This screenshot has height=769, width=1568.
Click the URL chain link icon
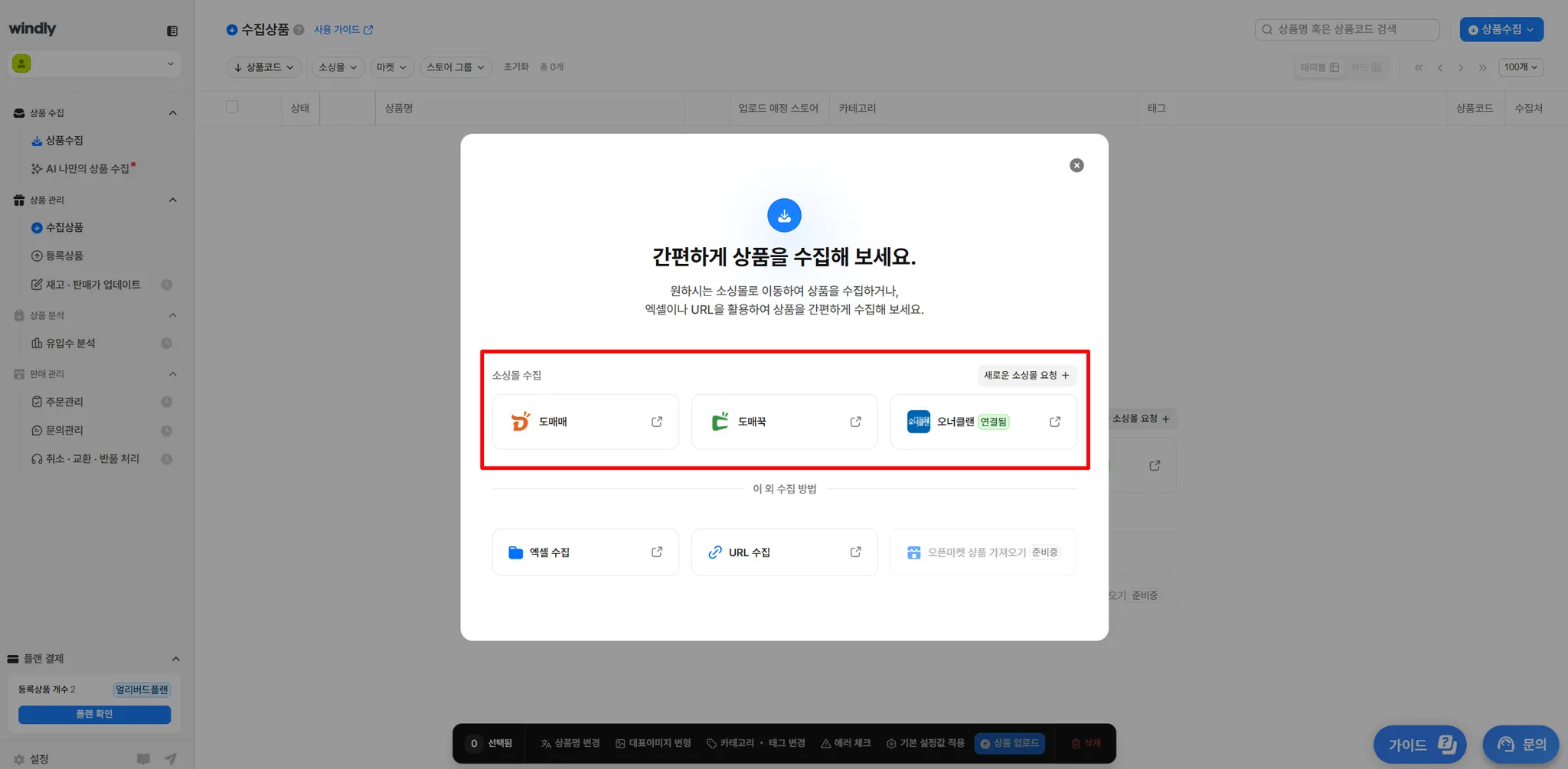715,552
